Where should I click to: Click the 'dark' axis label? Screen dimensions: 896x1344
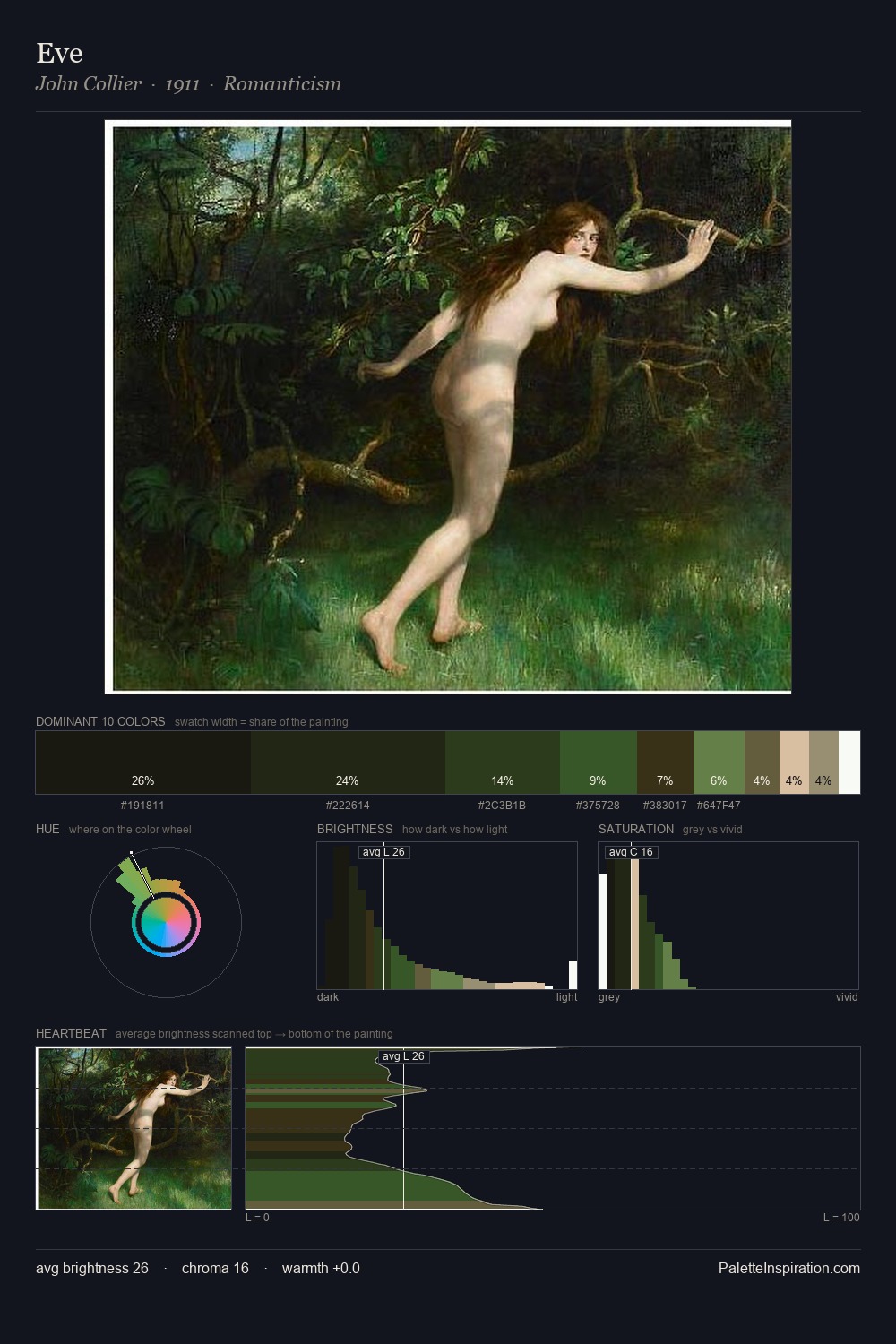328,997
